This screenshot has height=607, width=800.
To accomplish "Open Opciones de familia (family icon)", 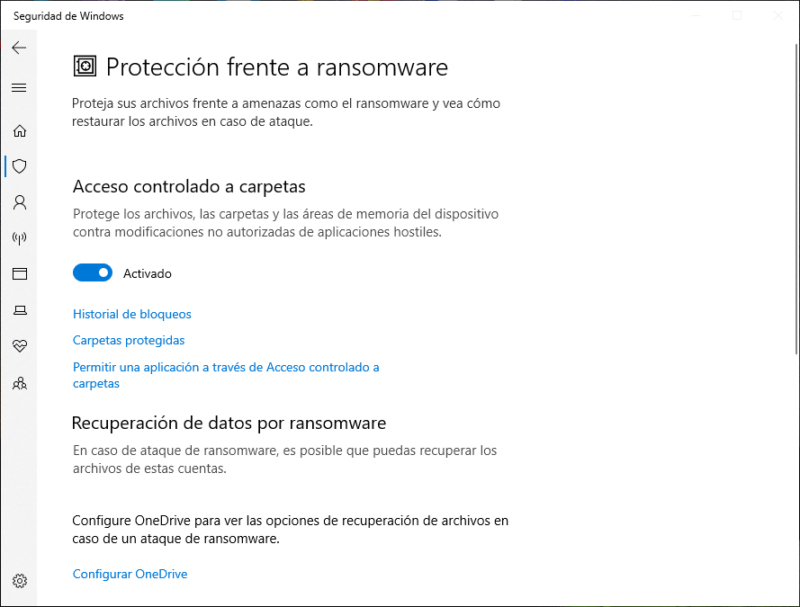I will [x=19, y=383].
